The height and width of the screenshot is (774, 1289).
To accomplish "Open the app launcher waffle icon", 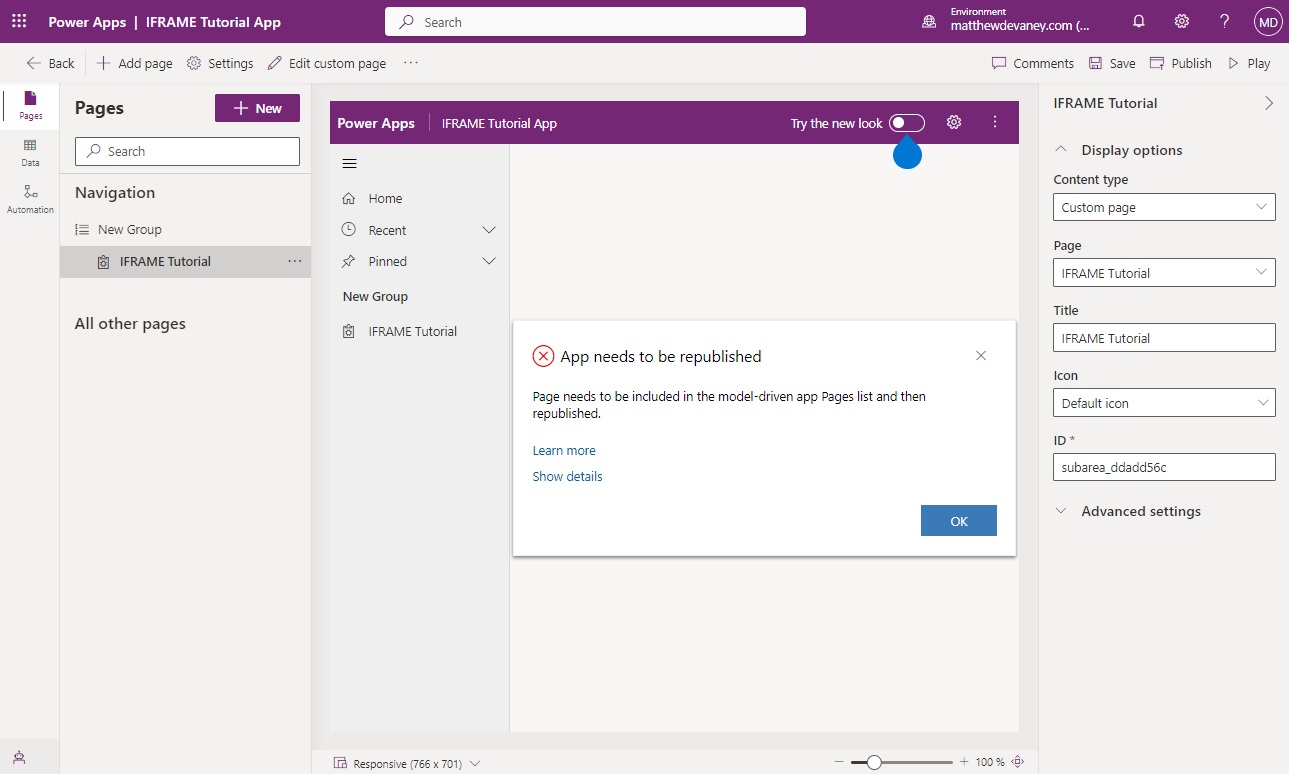I will [19, 21].
